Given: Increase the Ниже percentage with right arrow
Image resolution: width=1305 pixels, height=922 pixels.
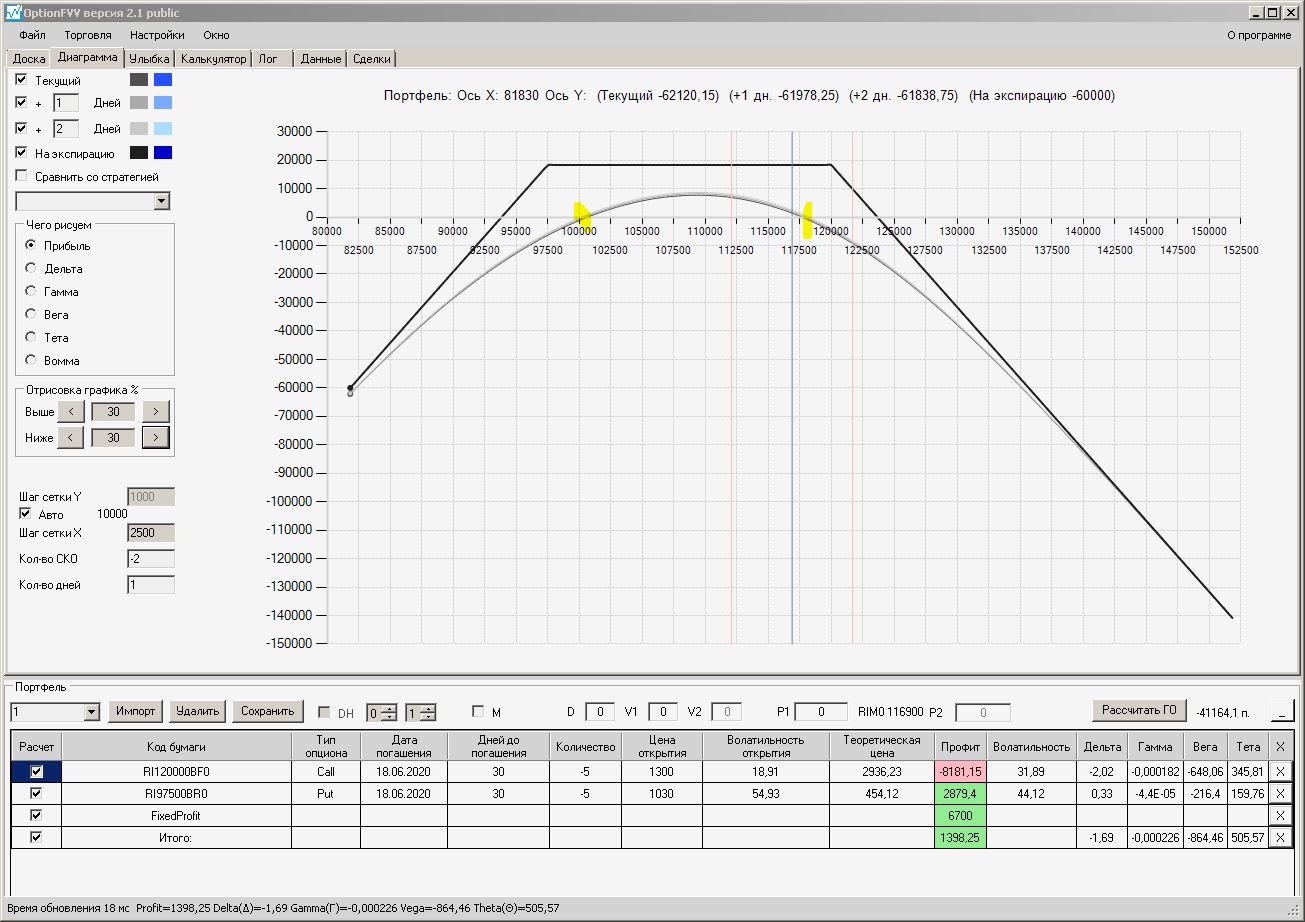Looking at the screenshot, I should pos(156,438).
